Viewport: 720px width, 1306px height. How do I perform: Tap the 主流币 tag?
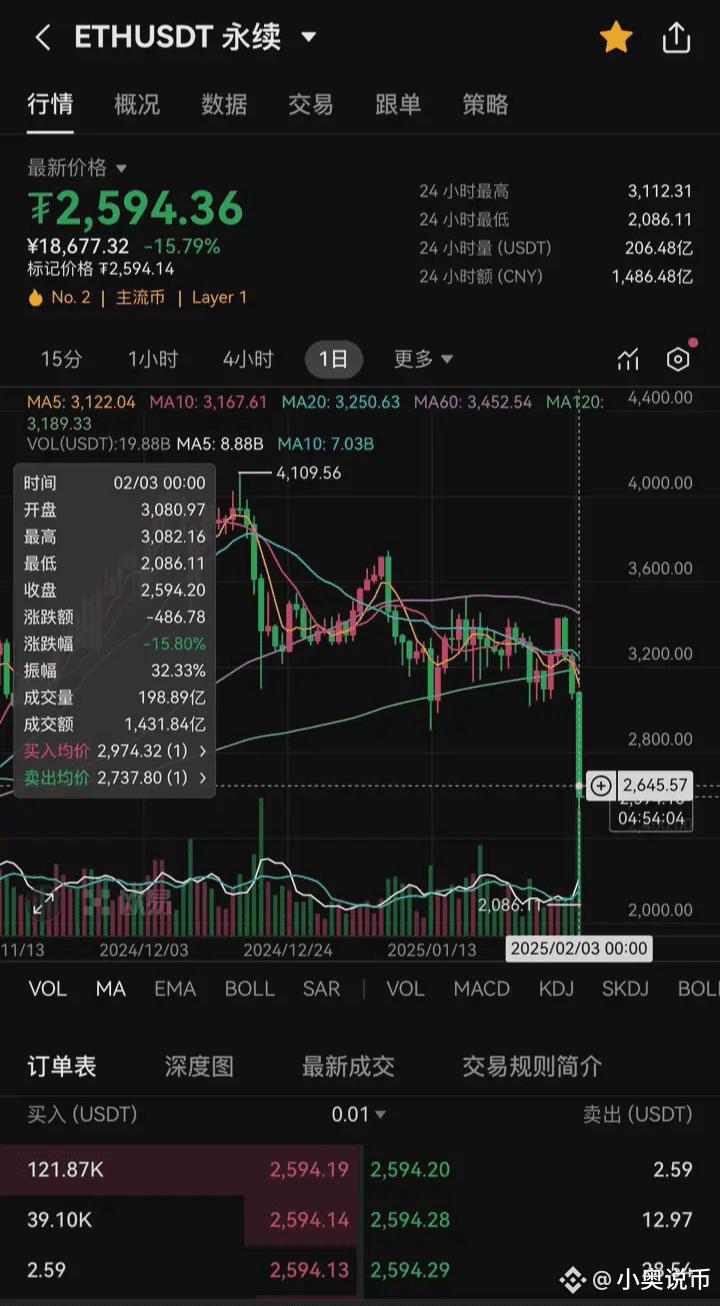pos(140,297)
